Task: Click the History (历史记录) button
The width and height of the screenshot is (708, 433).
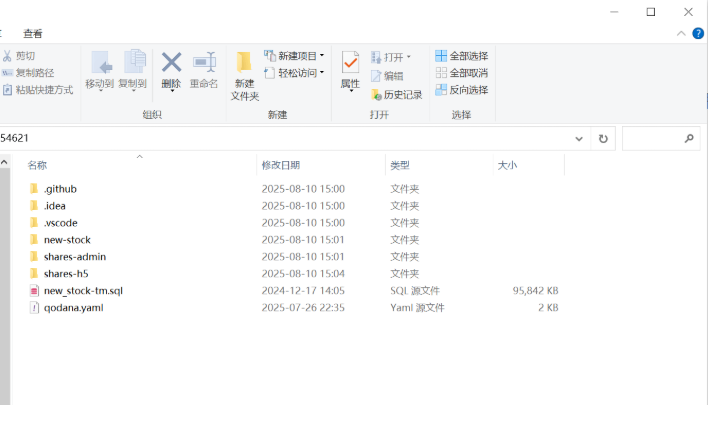Action: pos(396,94)
